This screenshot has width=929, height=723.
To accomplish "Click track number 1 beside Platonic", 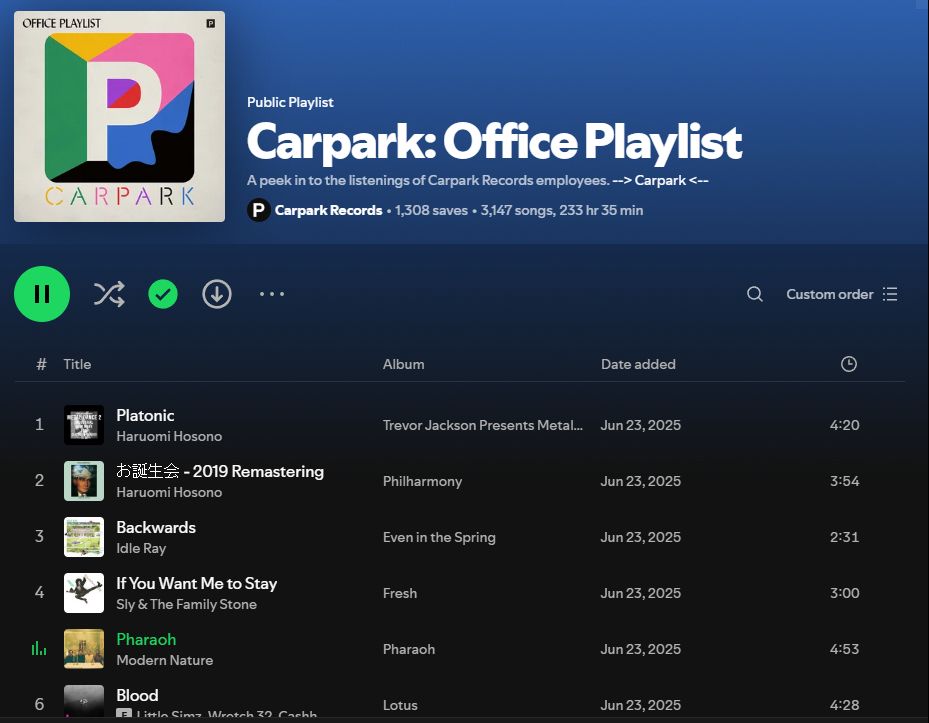I will coord(39,424).
